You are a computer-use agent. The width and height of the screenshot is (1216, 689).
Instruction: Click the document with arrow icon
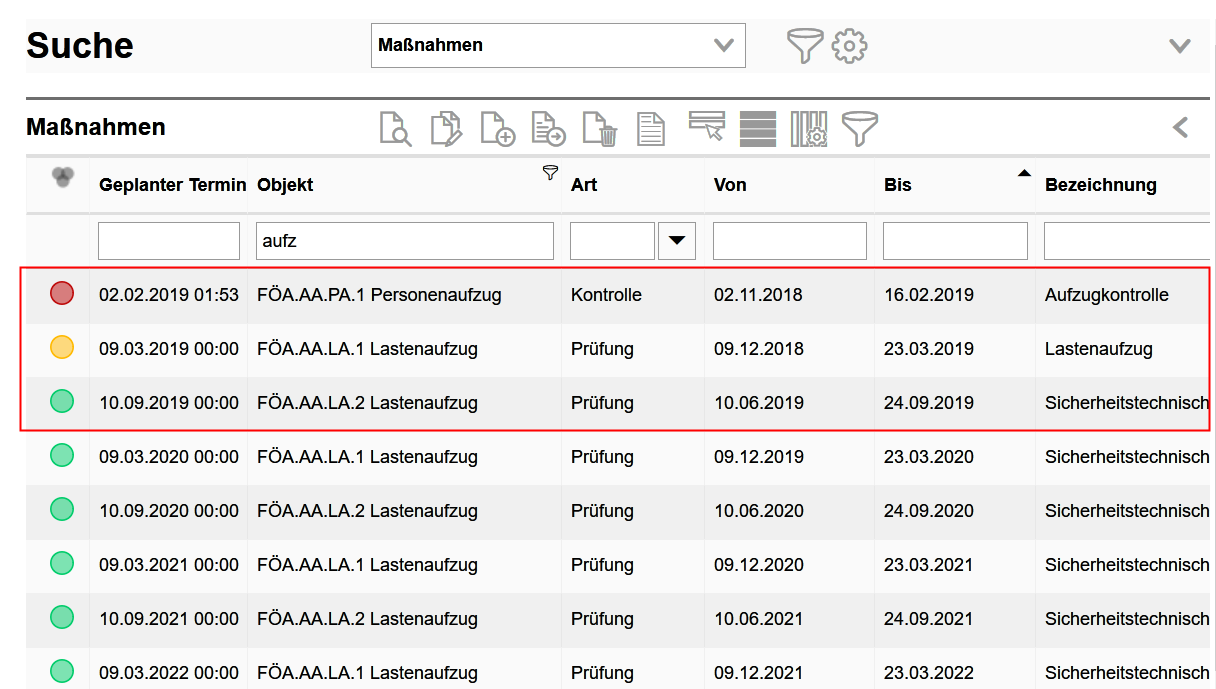coord(548,129)
